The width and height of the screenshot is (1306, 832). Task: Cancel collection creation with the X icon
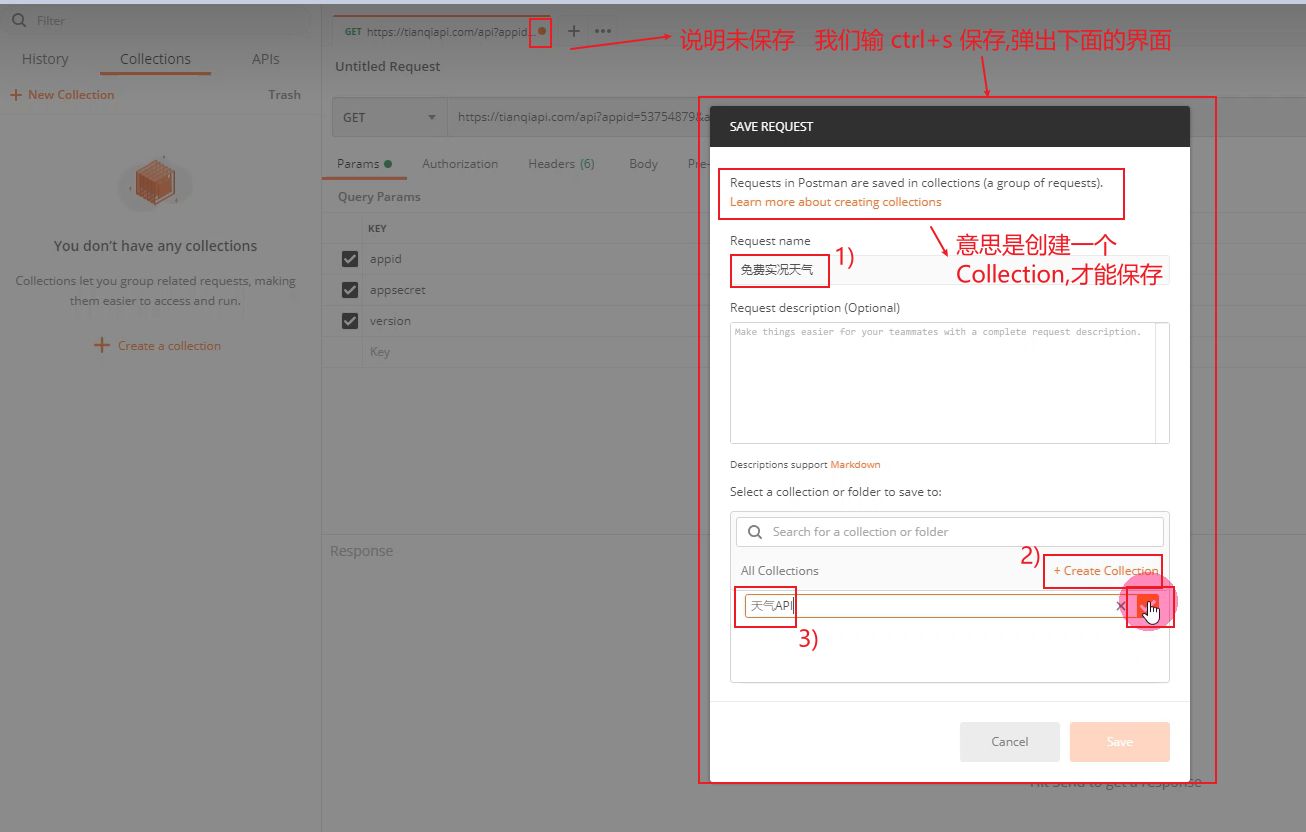(1120, 606)
